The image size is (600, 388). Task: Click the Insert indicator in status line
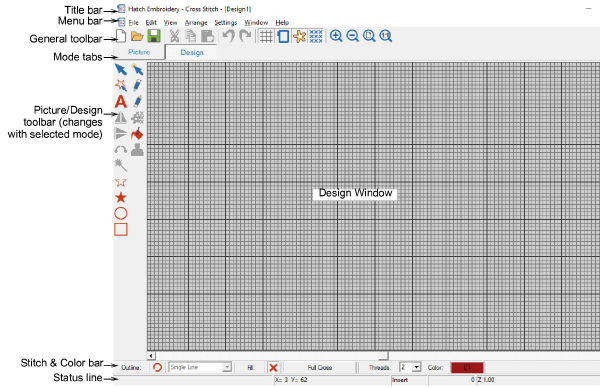point(400,380)
